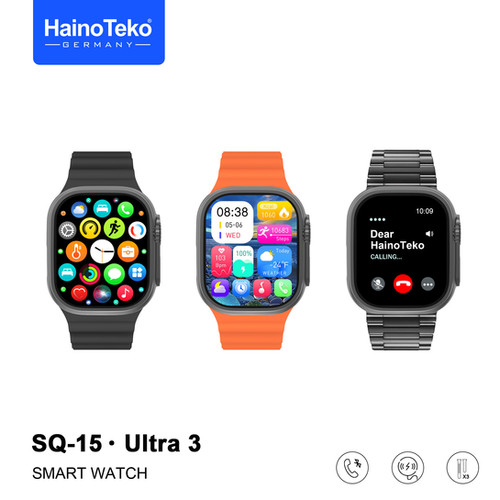
Task: Open the green messages bubble icon
Action: (x=114, y=274)
